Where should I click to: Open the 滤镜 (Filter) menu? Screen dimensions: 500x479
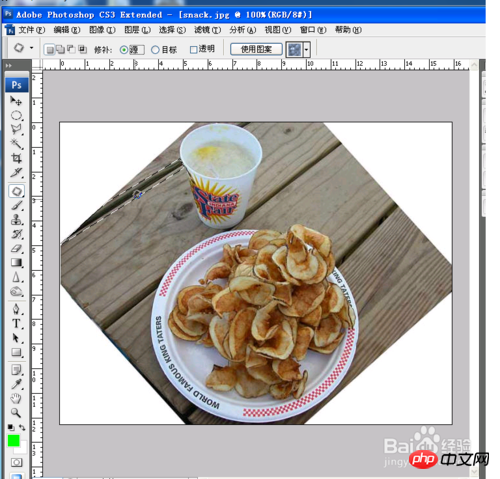[x=208, y=30]
